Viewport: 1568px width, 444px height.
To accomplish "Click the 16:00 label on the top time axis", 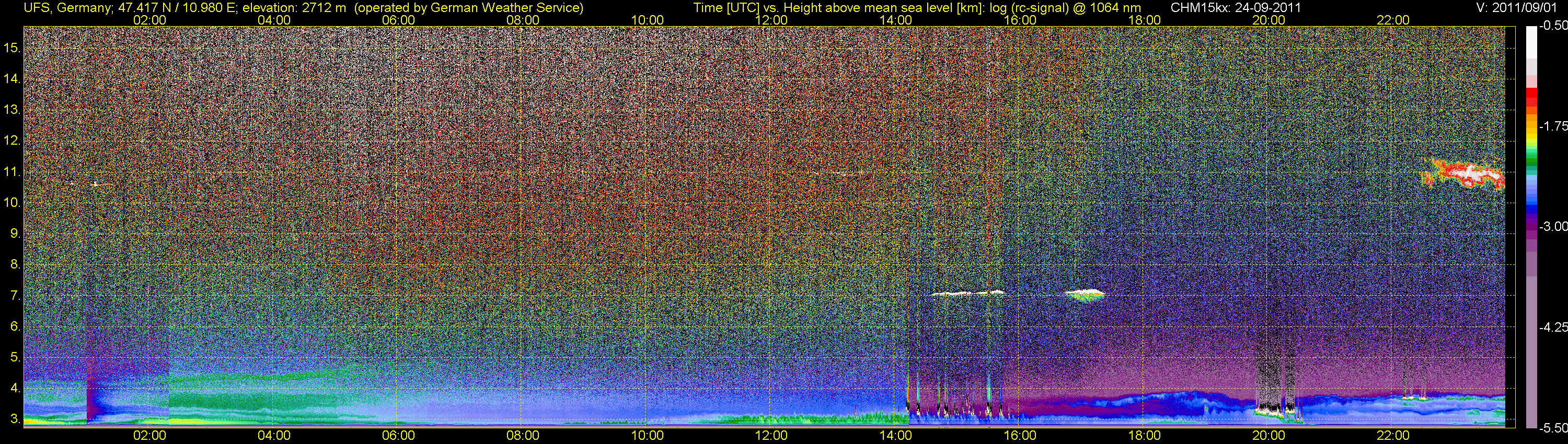I will [1020, 20].
